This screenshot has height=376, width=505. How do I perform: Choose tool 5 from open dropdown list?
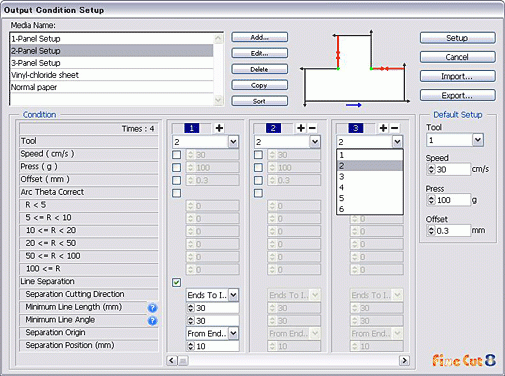[x=370, y=198]
